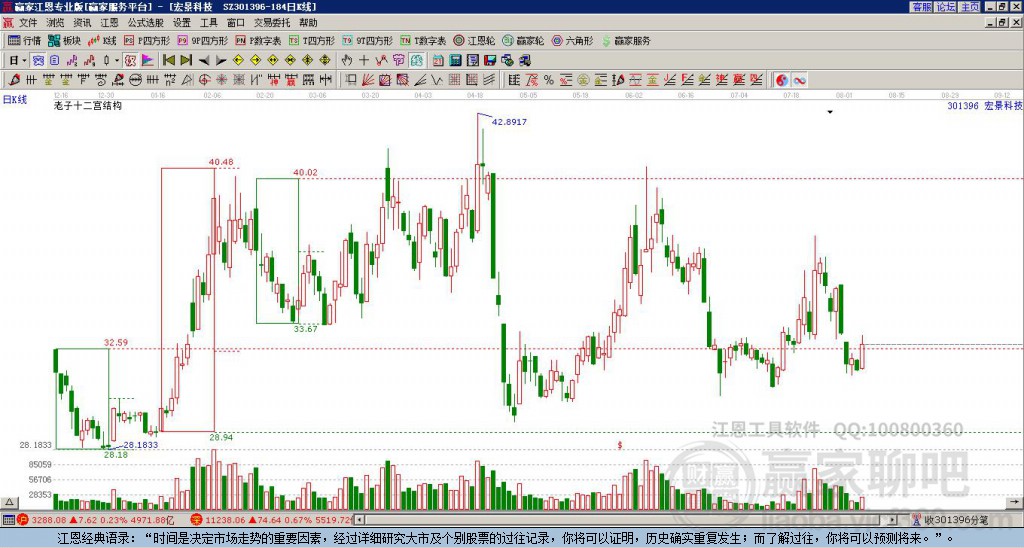Click the scrollbar right arrow at bottom
1024x548 pixels.
point(893,520)
